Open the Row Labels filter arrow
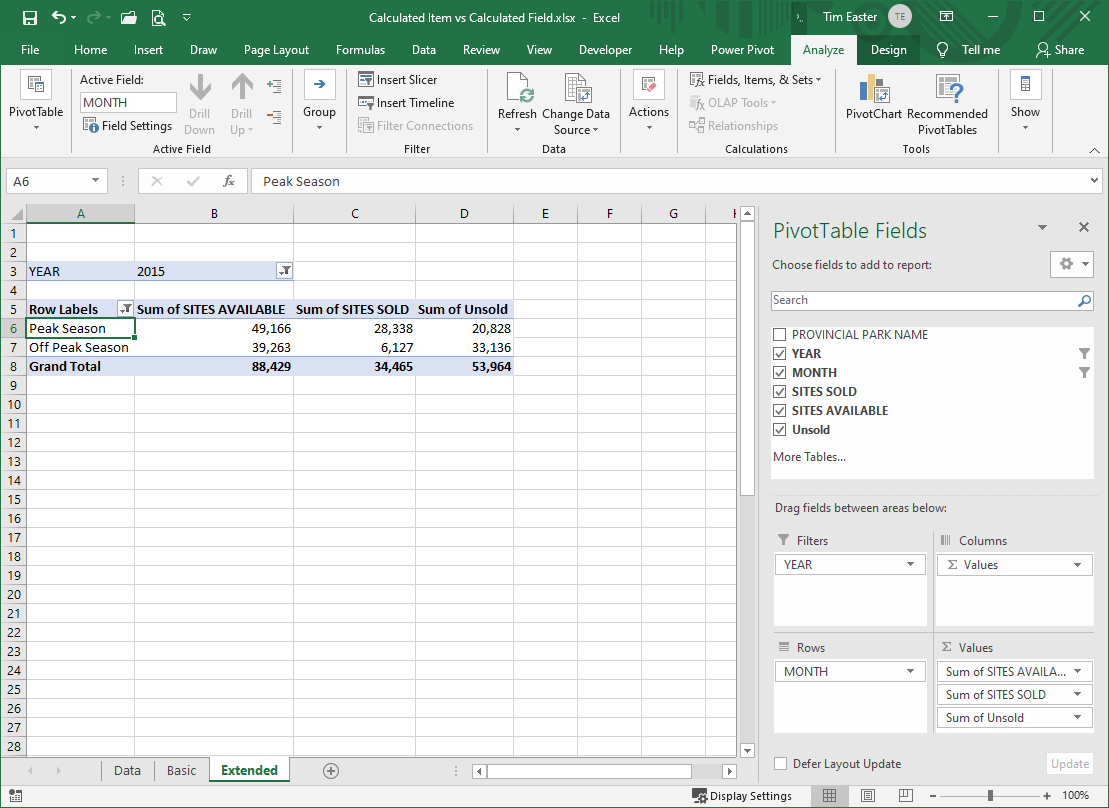 point(128,308)
